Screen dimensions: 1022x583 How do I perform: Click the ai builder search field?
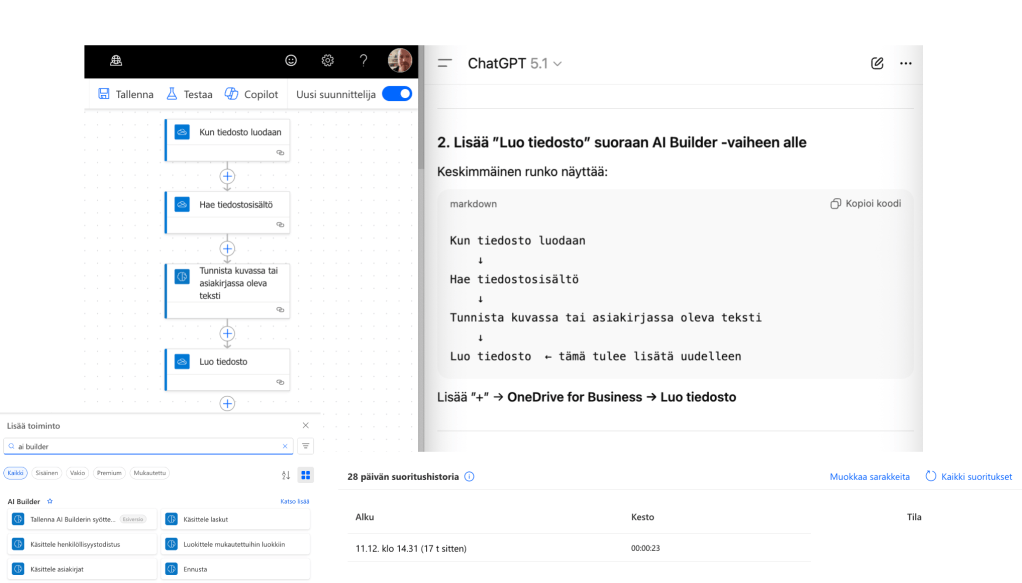click(x=145, y=446)
